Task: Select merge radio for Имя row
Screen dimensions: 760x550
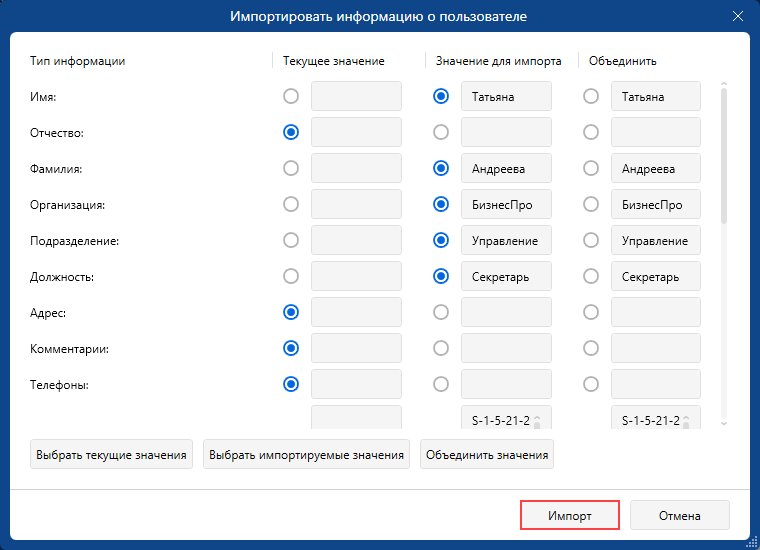Action: pos(591,97)
